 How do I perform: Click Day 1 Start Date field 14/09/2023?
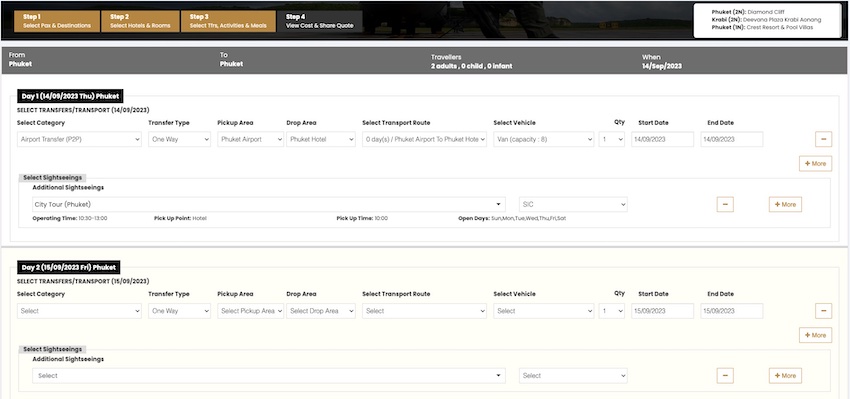tap(662, 139)
